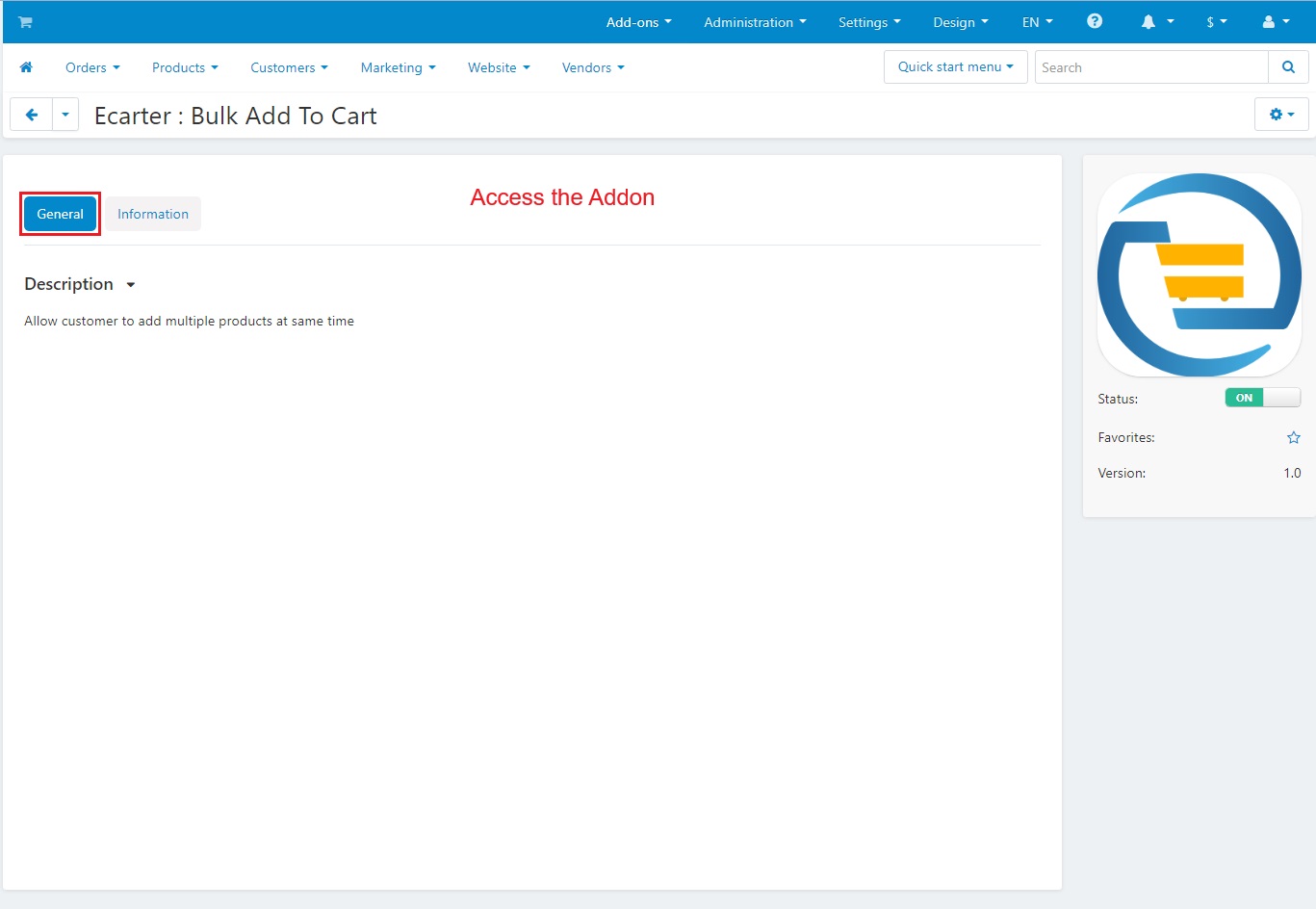Open the Products menu
1316x909 pixels.
[x=185, y=67]
